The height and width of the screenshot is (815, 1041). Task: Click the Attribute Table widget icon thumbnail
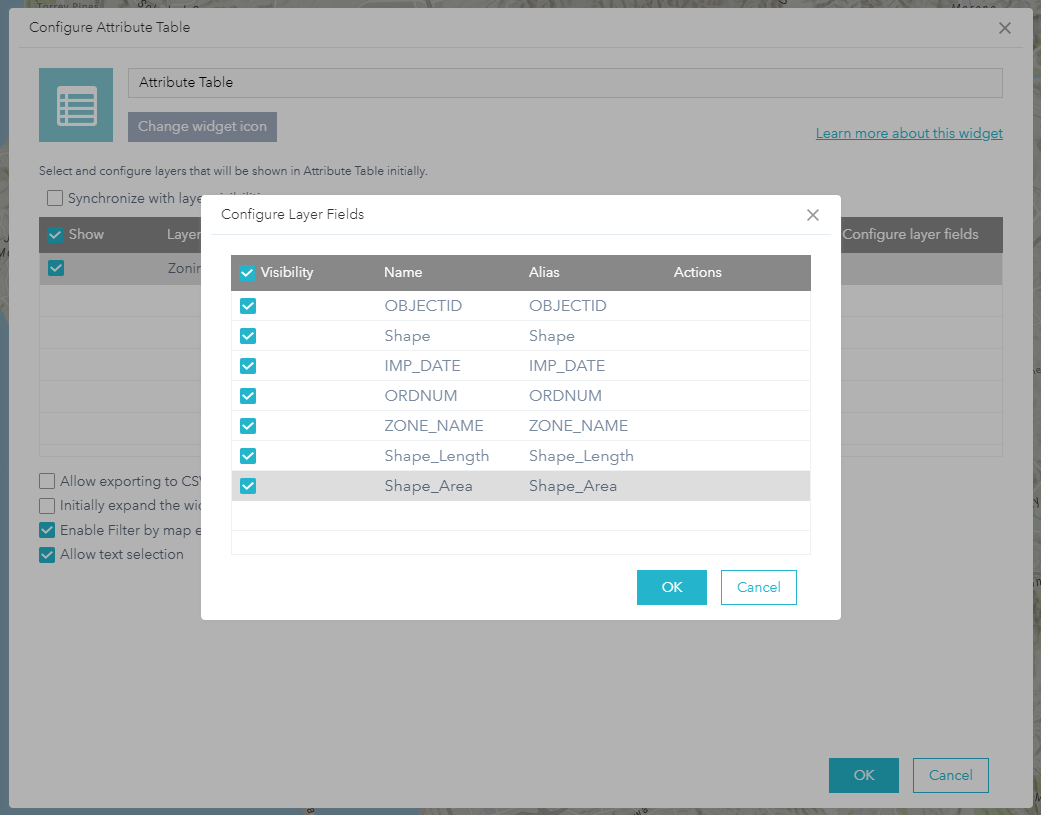coord(76,105)
